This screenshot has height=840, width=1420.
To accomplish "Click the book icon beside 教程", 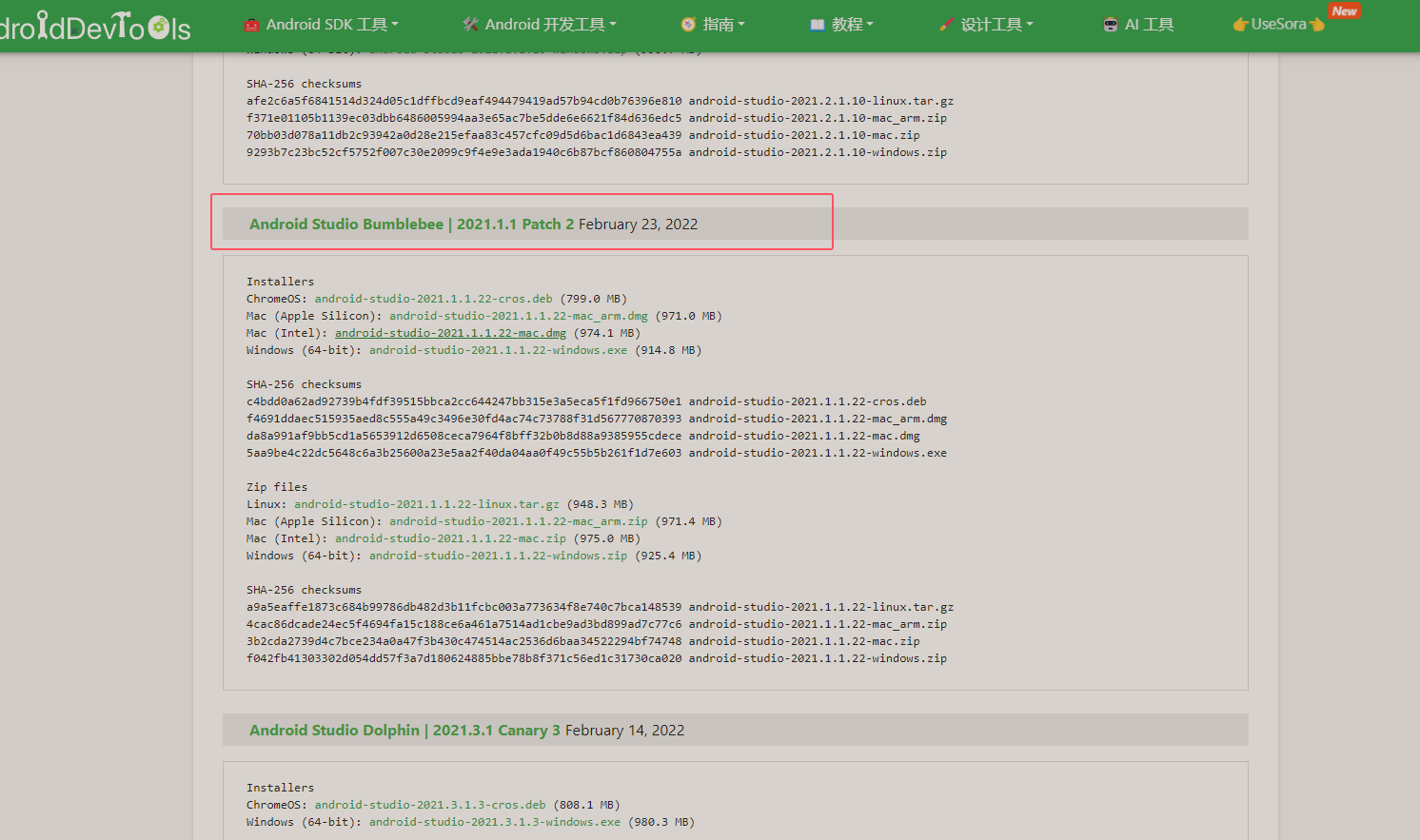I will 817,25.
